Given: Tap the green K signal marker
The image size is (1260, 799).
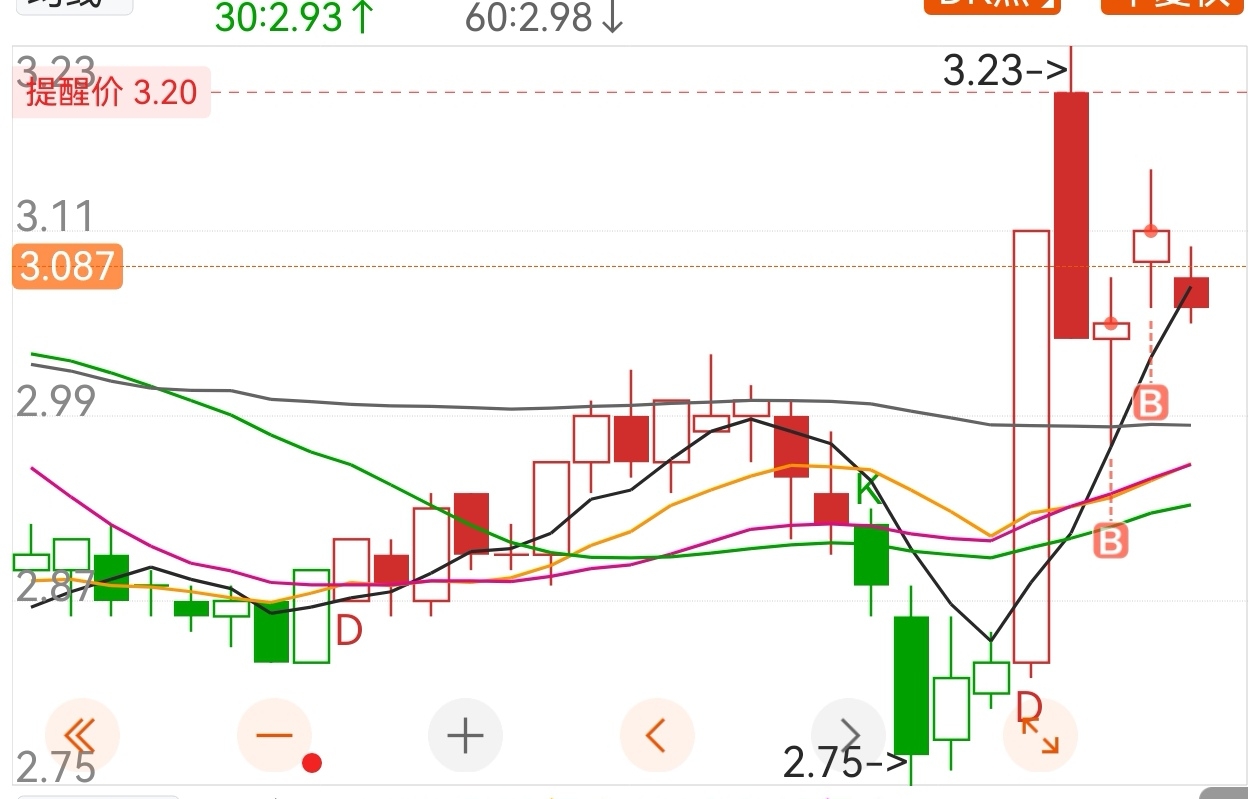Looking at the screenshot, I should 868,490.
